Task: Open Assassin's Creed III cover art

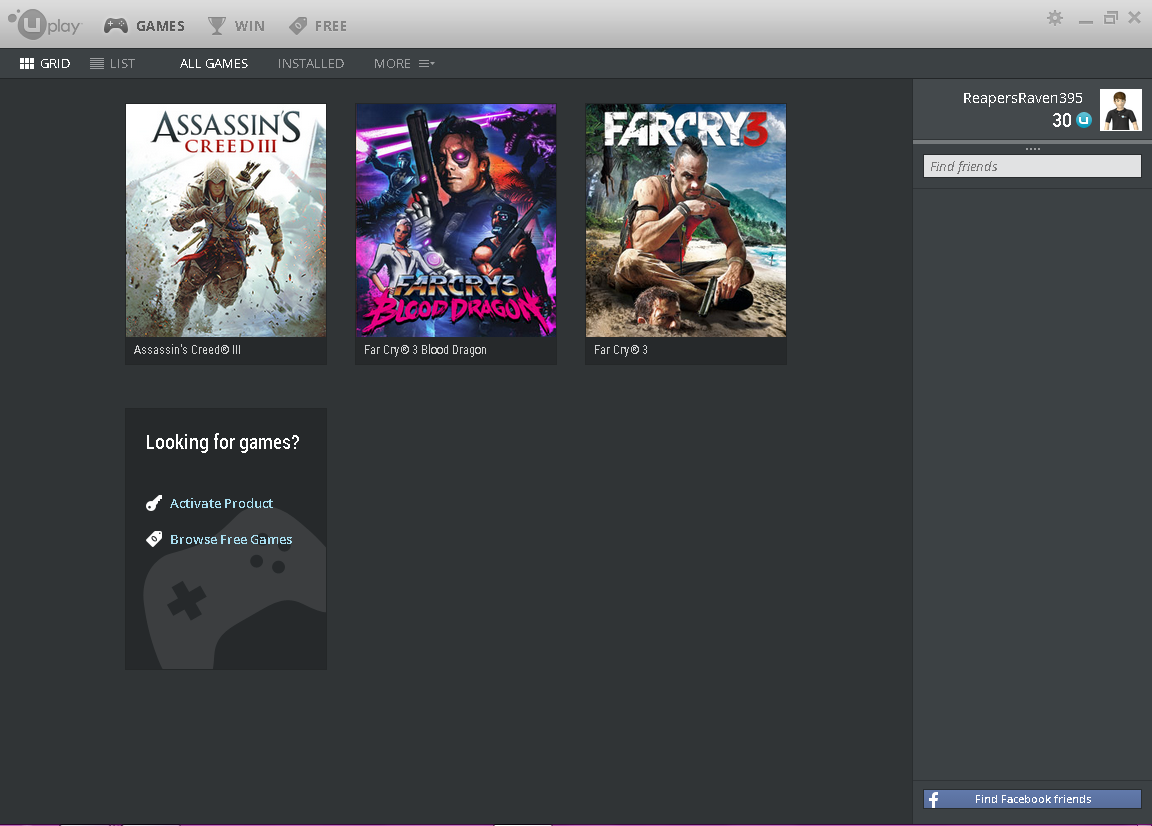Action: tap(226, 220)
